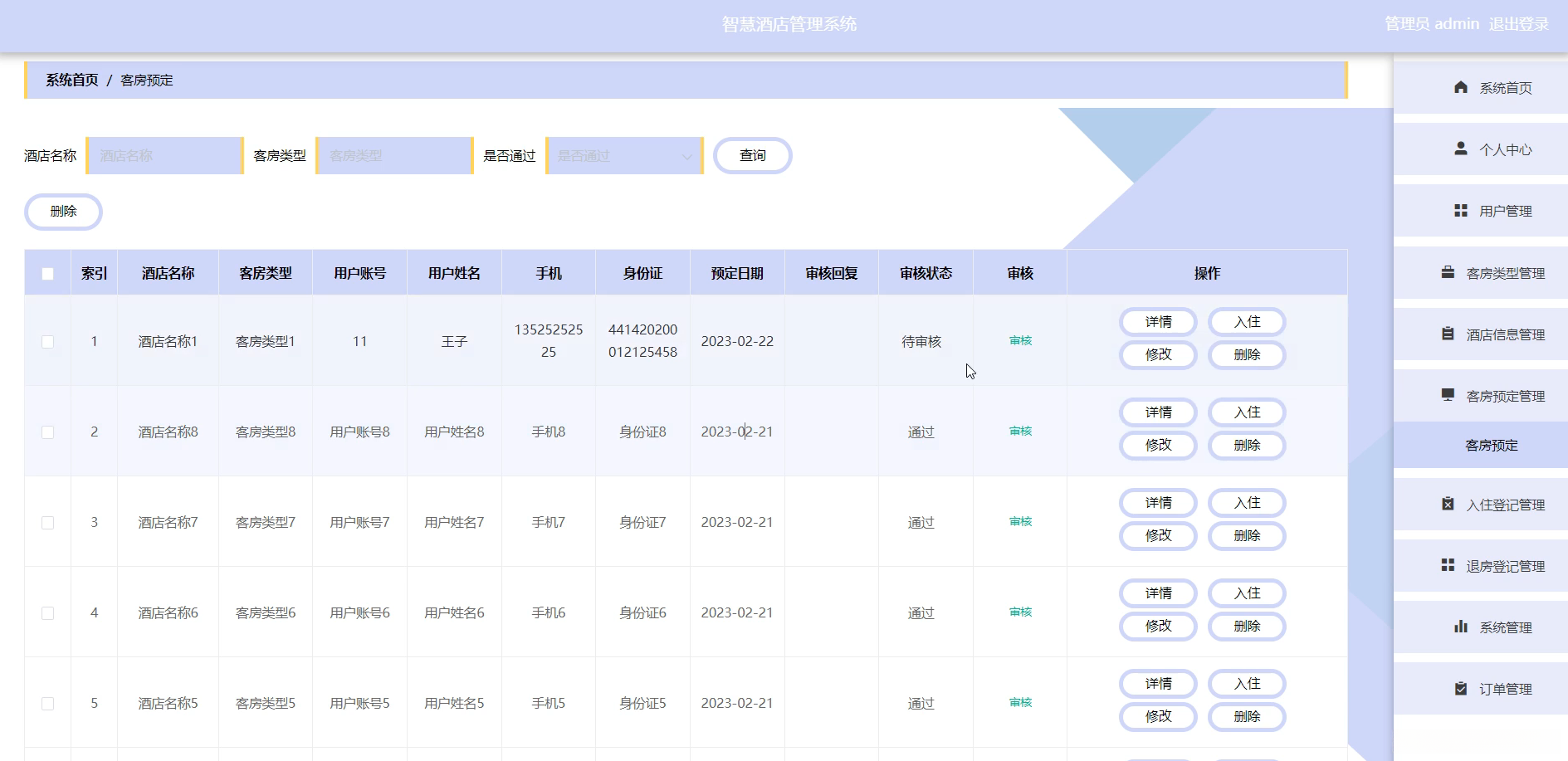Focus the 客房类型 search input field
This screenshot has height=761, width=1568.
point(394,156)
